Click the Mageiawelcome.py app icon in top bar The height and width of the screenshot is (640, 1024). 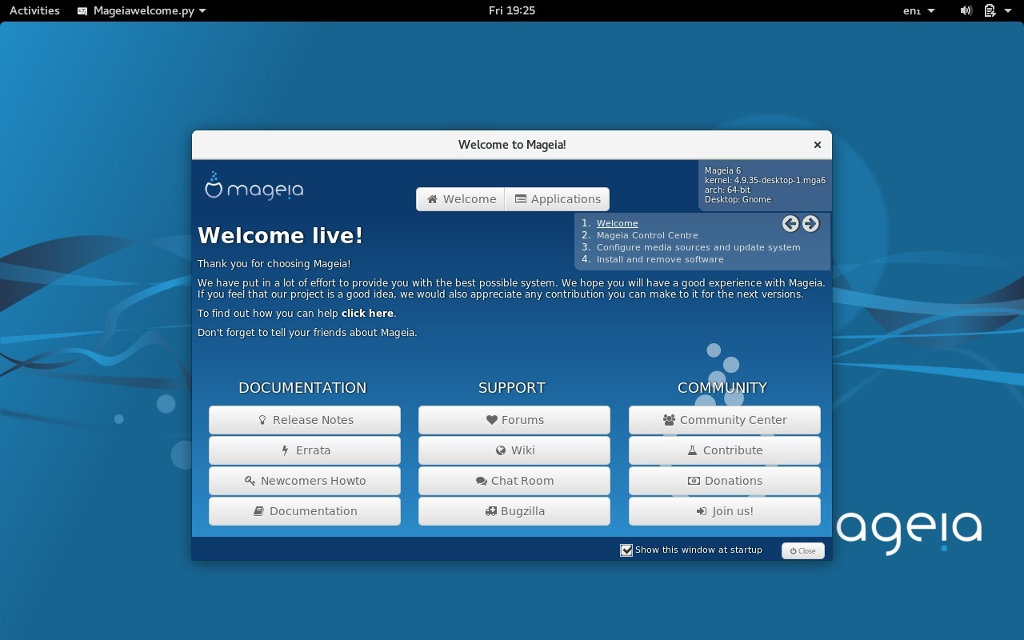82,11
